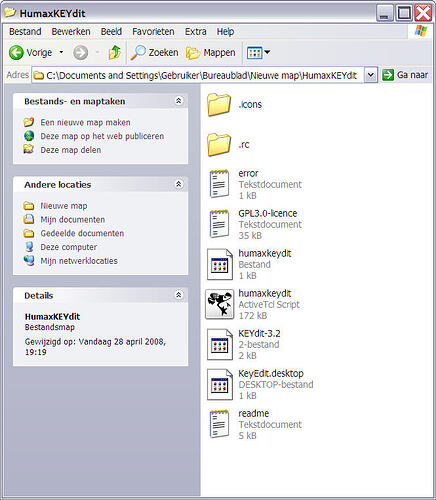
Task: Open the address bar dropdown arrow
Action: click(x=371, y=75)
